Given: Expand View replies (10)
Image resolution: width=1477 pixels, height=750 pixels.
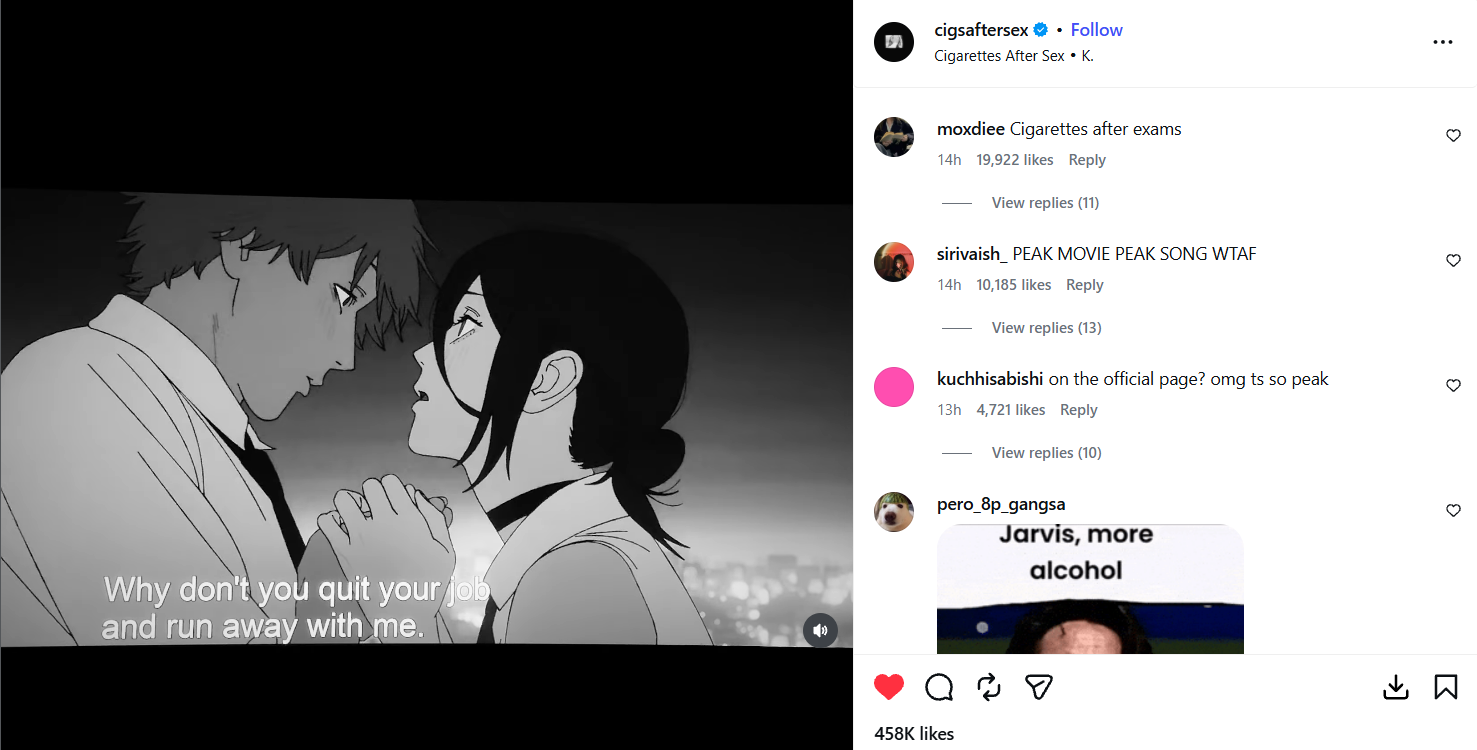Looking at the screenshot, I should (1046, 453).
